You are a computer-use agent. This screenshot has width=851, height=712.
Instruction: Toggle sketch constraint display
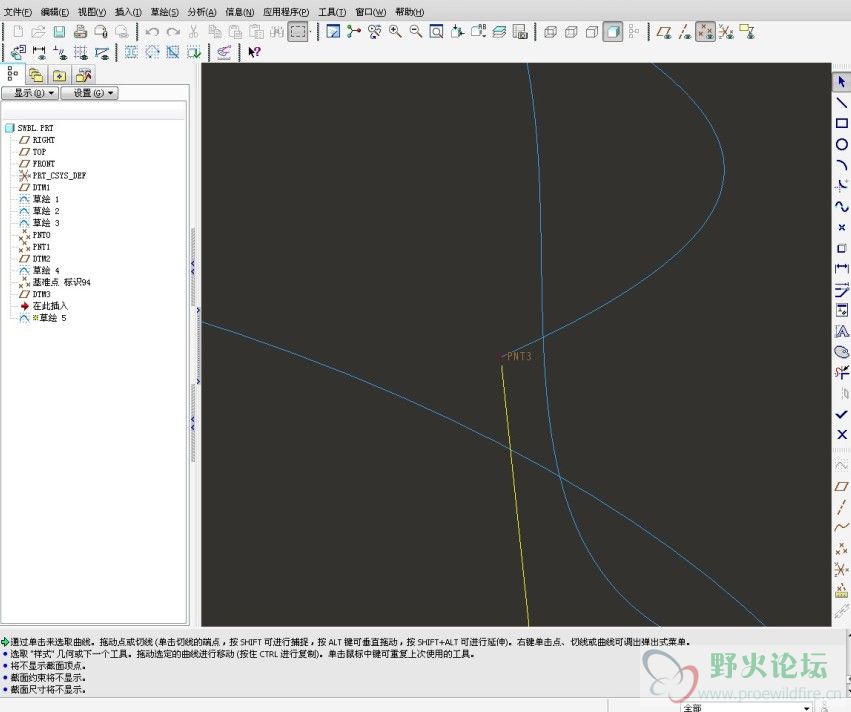click(x=60, y=52)
